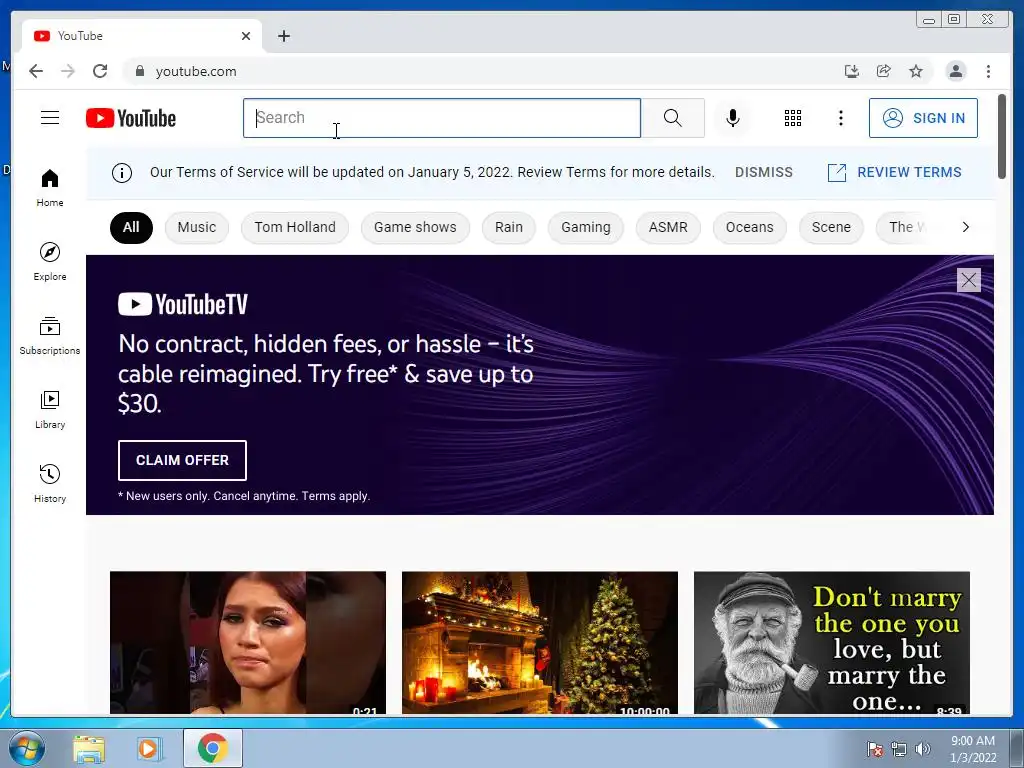Open Windows Explorer from taskbar
This screenshot has height=768, width=1024.
89,749
